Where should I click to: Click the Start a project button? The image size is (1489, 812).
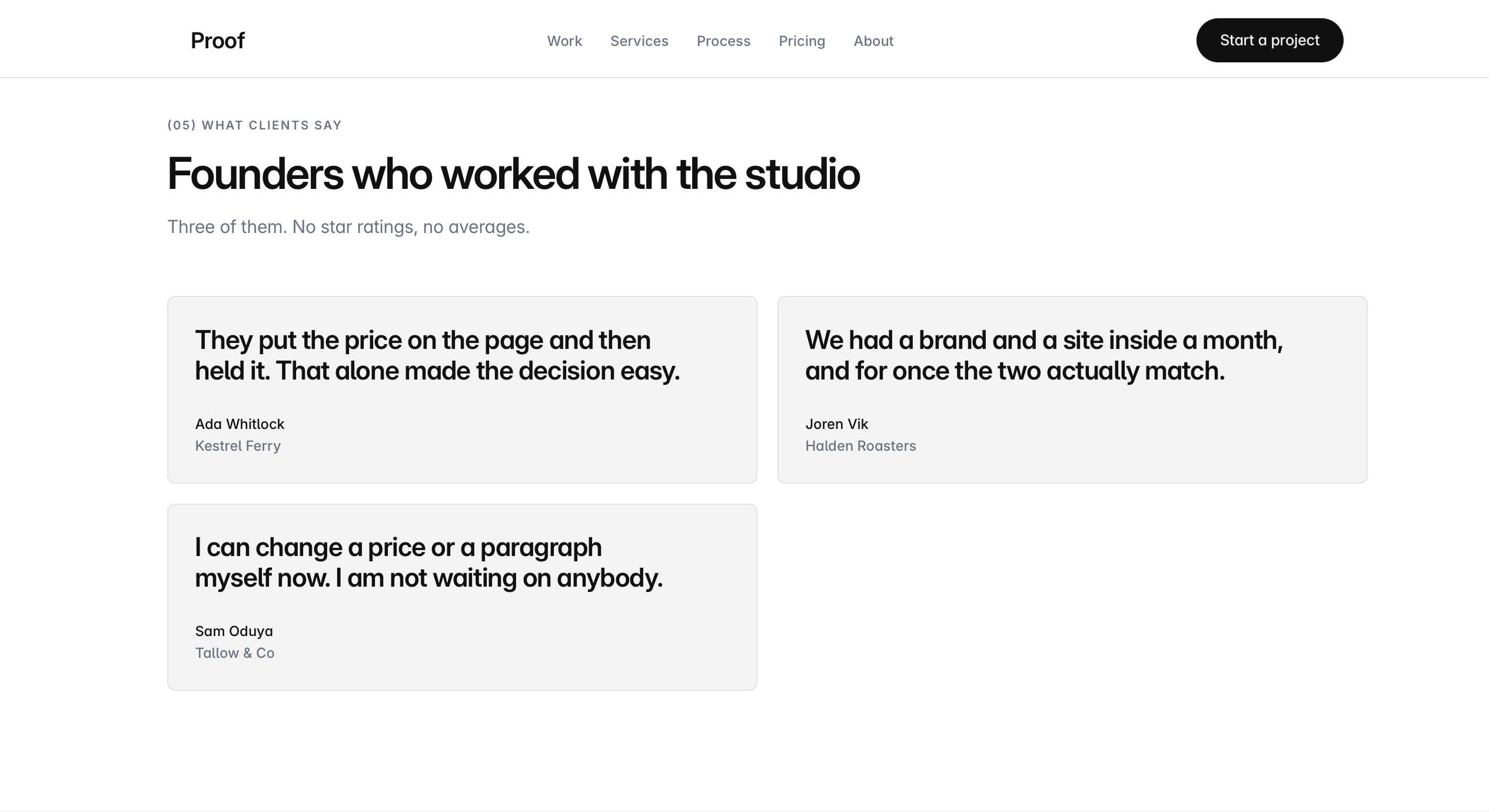[x=1269, y=40]
